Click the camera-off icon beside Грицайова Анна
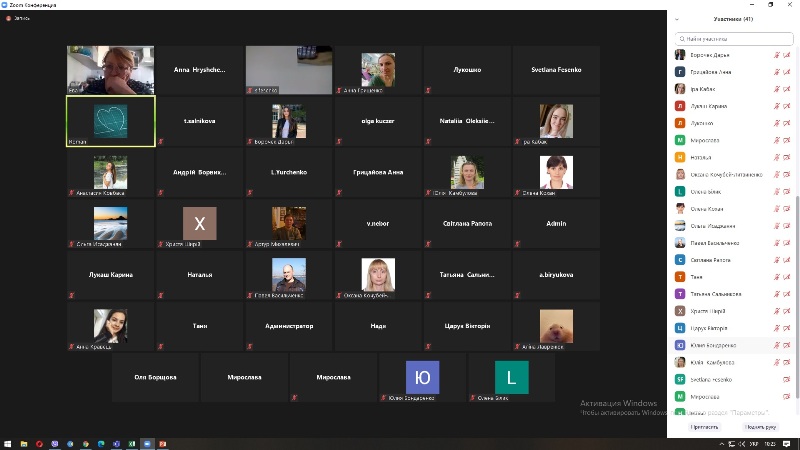800x450 pixels. 787,72
